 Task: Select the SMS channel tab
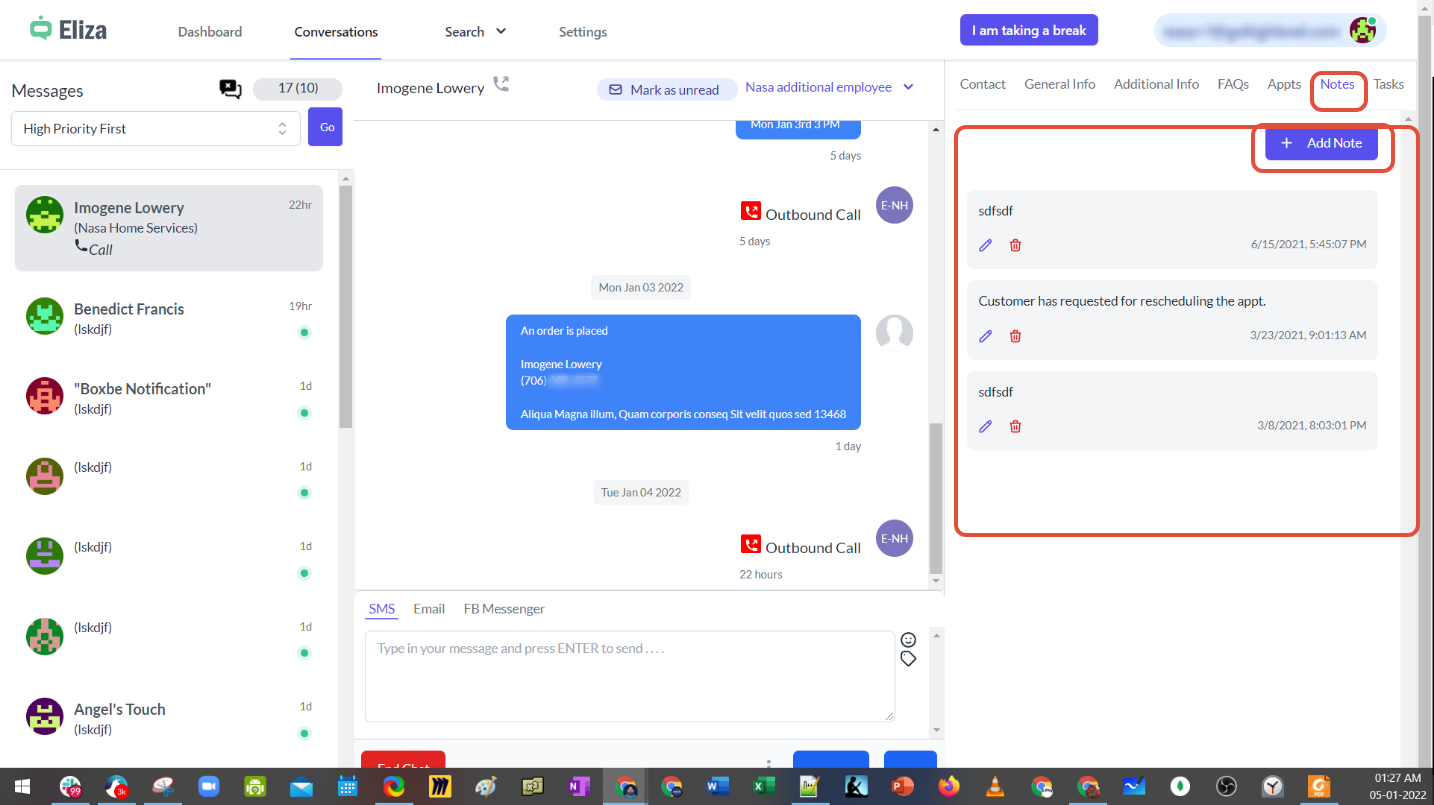click(382, 608)
